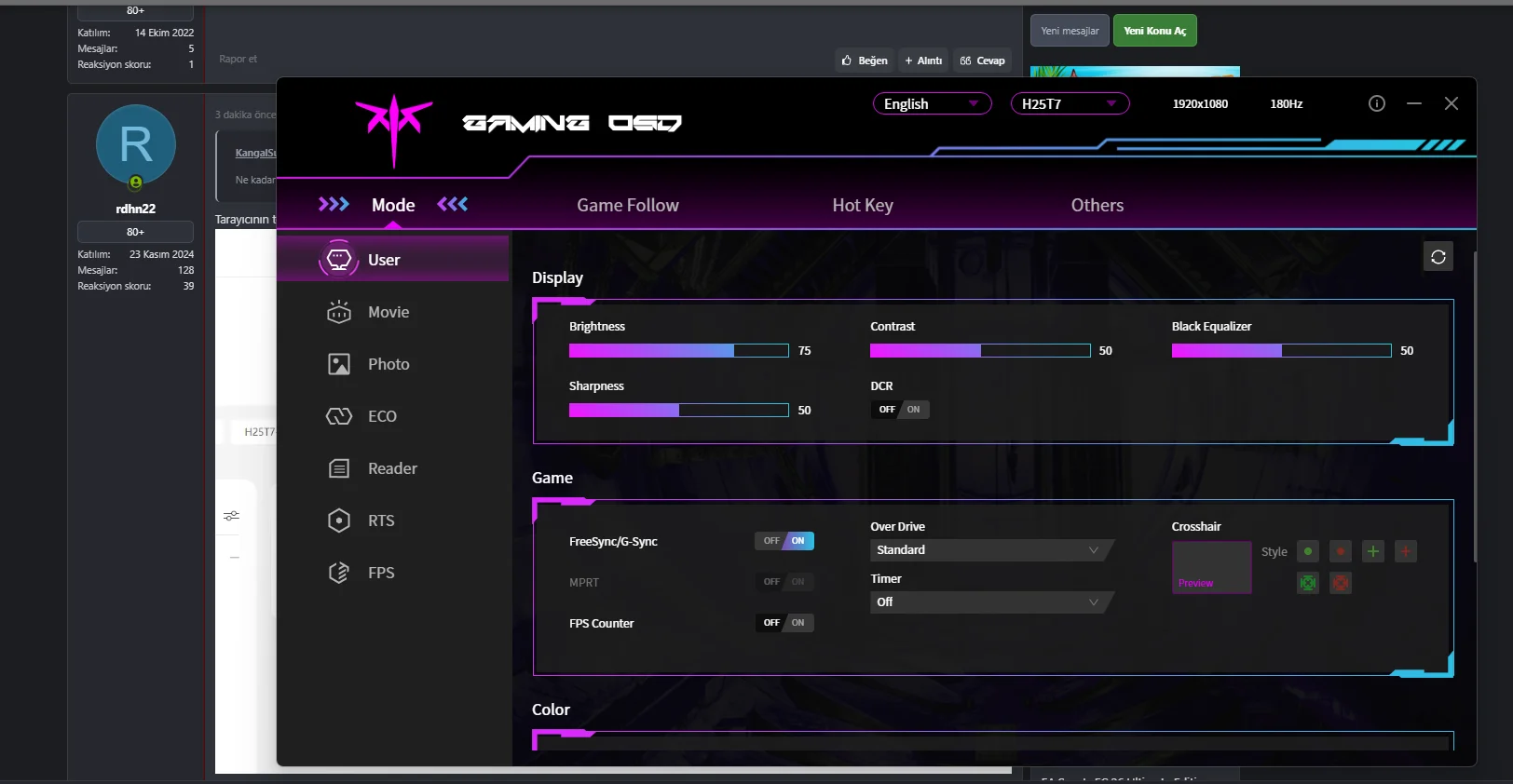Click the reset/refresh settings icon

pyautogui.click(x=1438, y=257)
